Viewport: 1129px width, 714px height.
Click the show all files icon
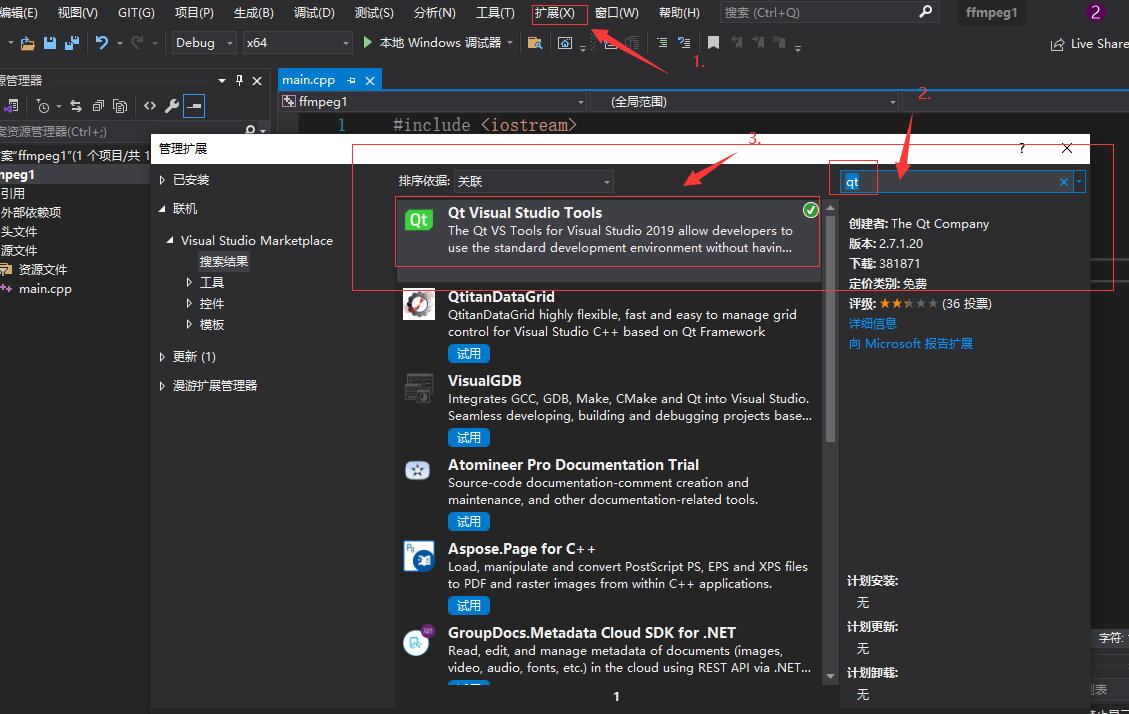[x=120, y=107]
